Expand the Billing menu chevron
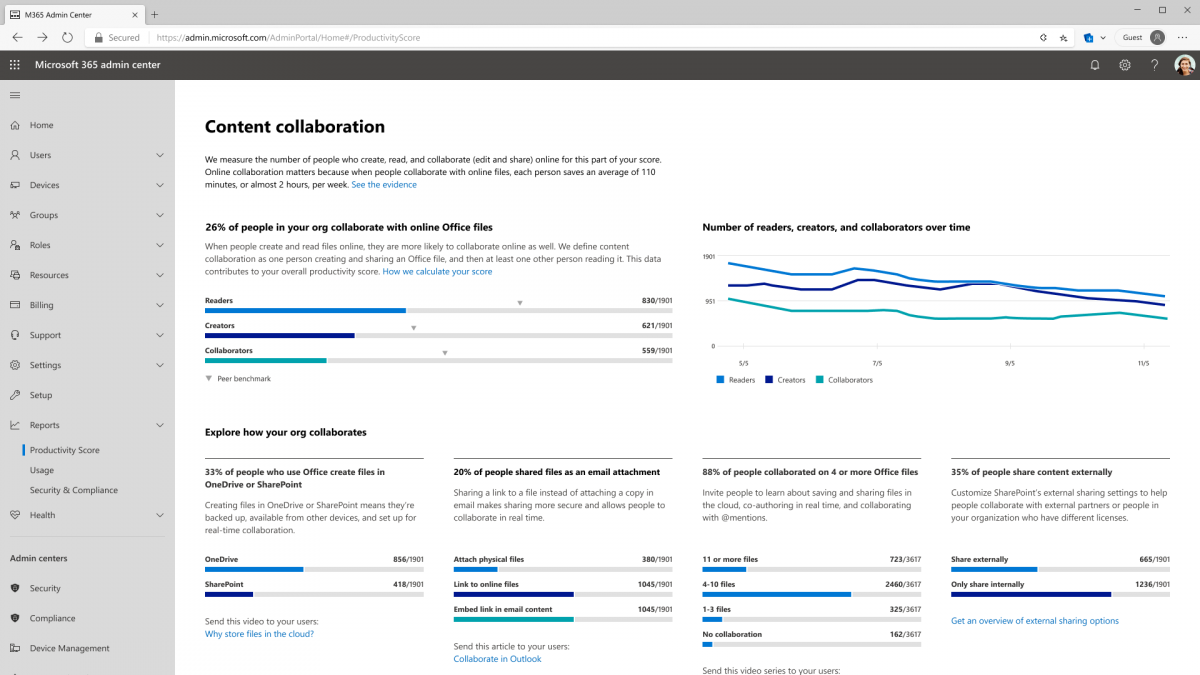The height and width of the screenshot is (675, 1200). pyautogui.click(x=160, y=305)
